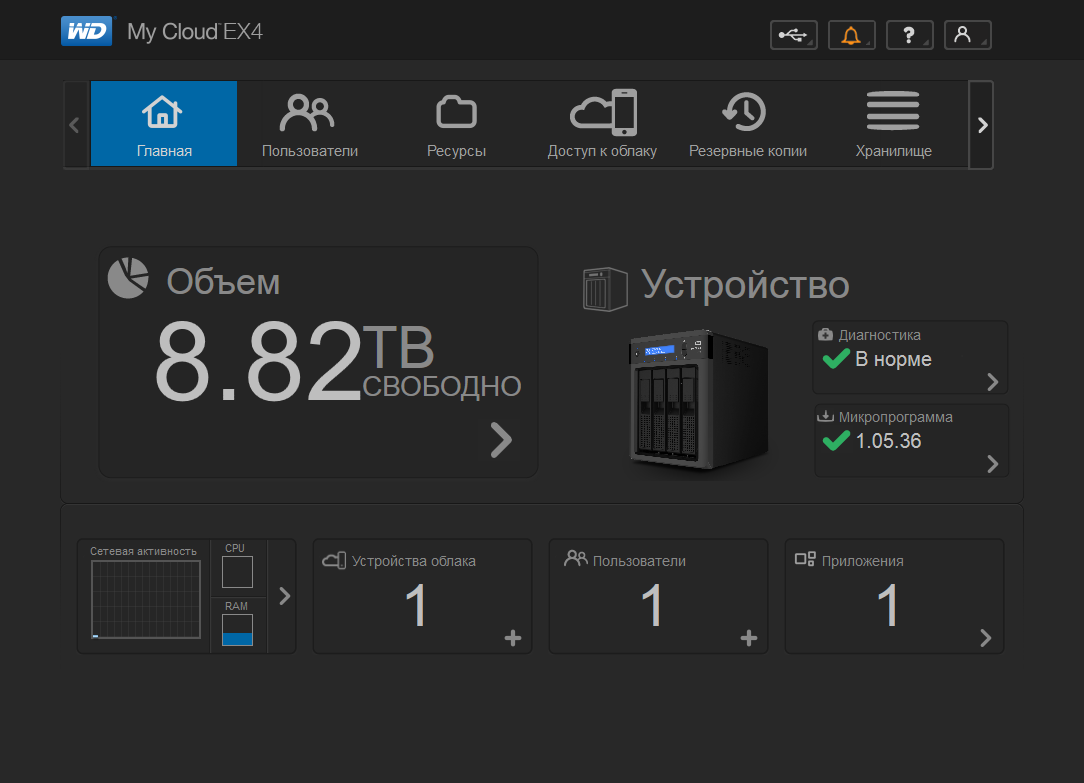The height and width of the screenshot is (783, 1084).
Task: Open the USB devices icon
Action: coord(793,35)
